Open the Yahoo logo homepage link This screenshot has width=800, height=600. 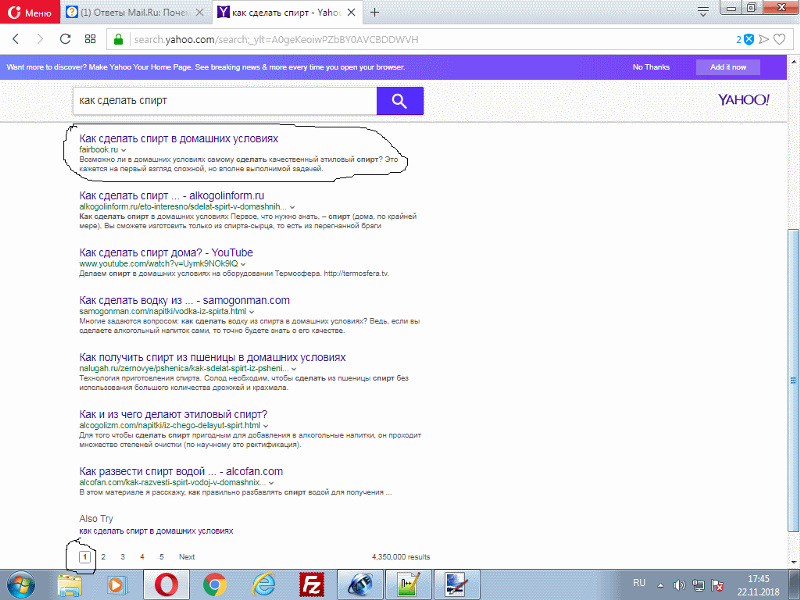[743, 99]
